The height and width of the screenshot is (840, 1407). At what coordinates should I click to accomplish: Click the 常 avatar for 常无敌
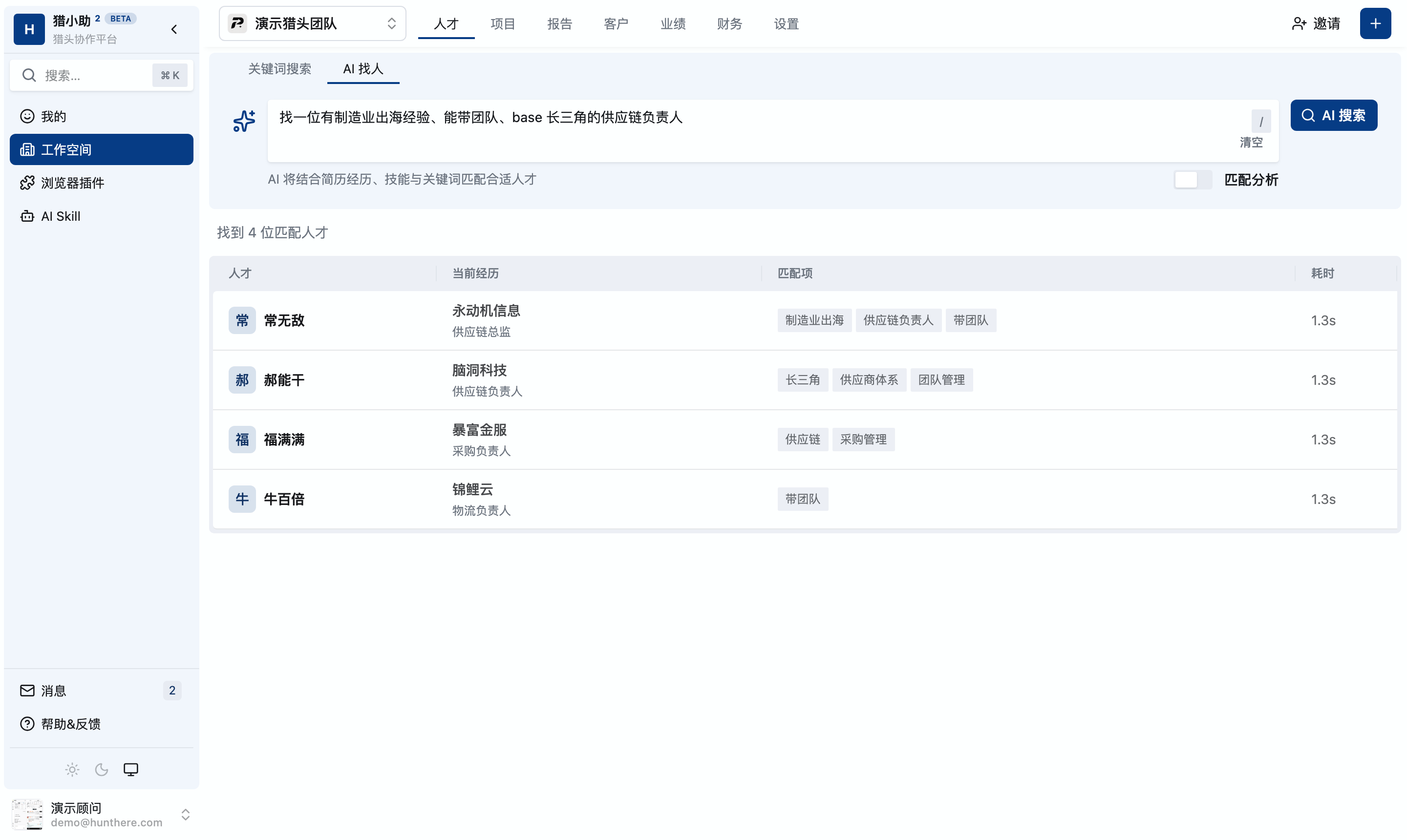[x=242, y=320]
